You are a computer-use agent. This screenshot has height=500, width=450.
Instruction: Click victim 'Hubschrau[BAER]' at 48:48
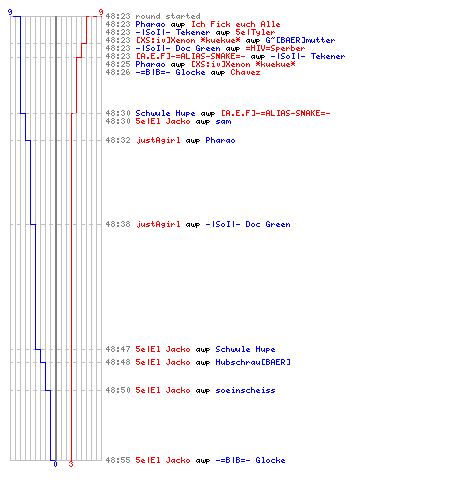tap(253, 362)
